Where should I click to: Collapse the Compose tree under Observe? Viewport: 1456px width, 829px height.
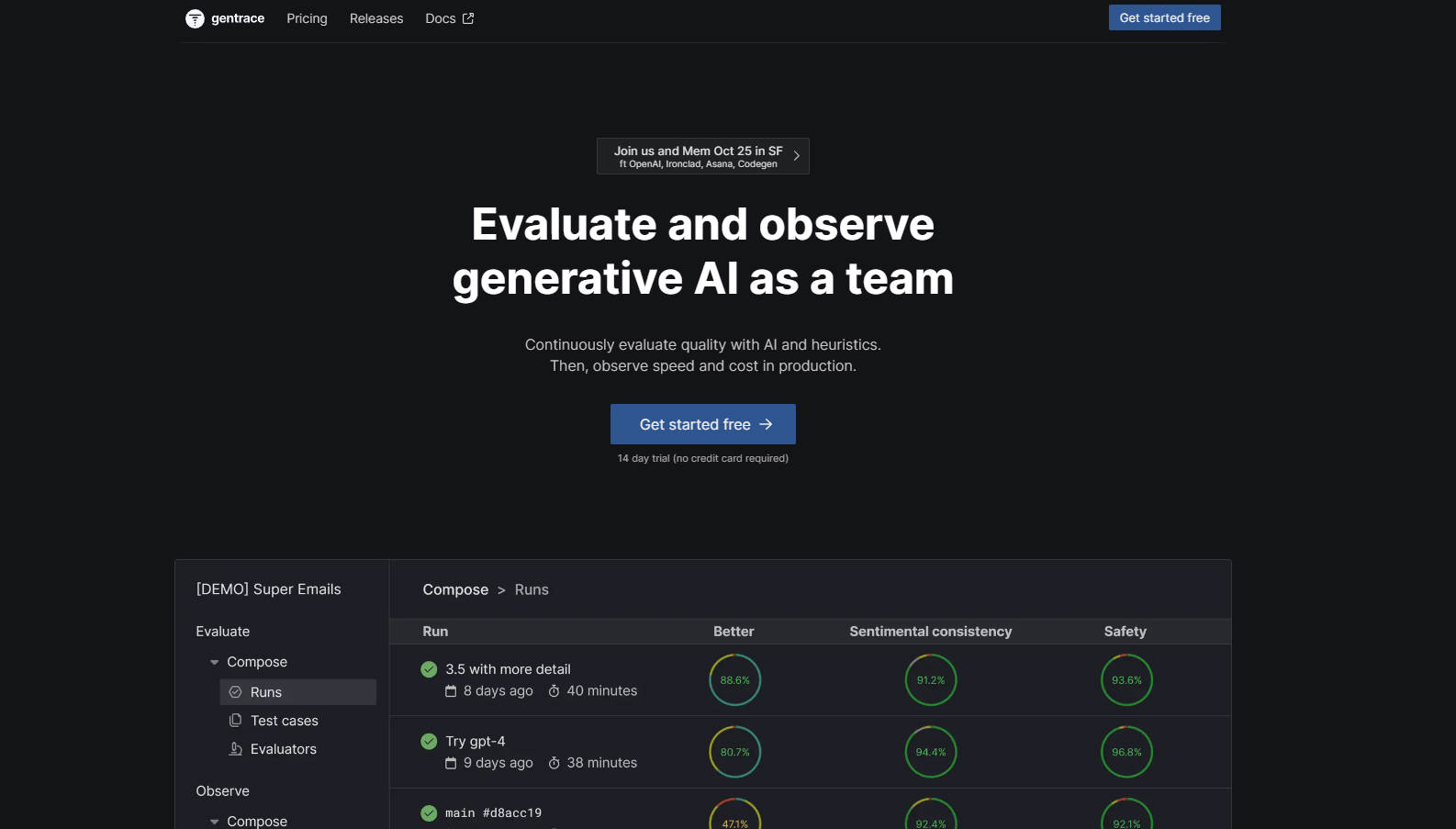click(x=214, y=822)
